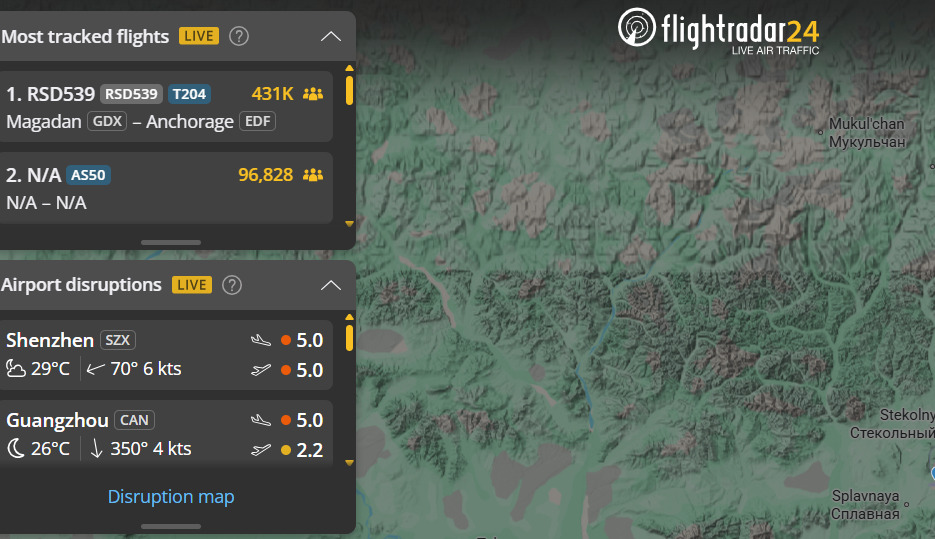Viewport: 935px width, 539px height.
Task: Click the LIVE badge beside Airport disruptions
Action: click(192, 285)
